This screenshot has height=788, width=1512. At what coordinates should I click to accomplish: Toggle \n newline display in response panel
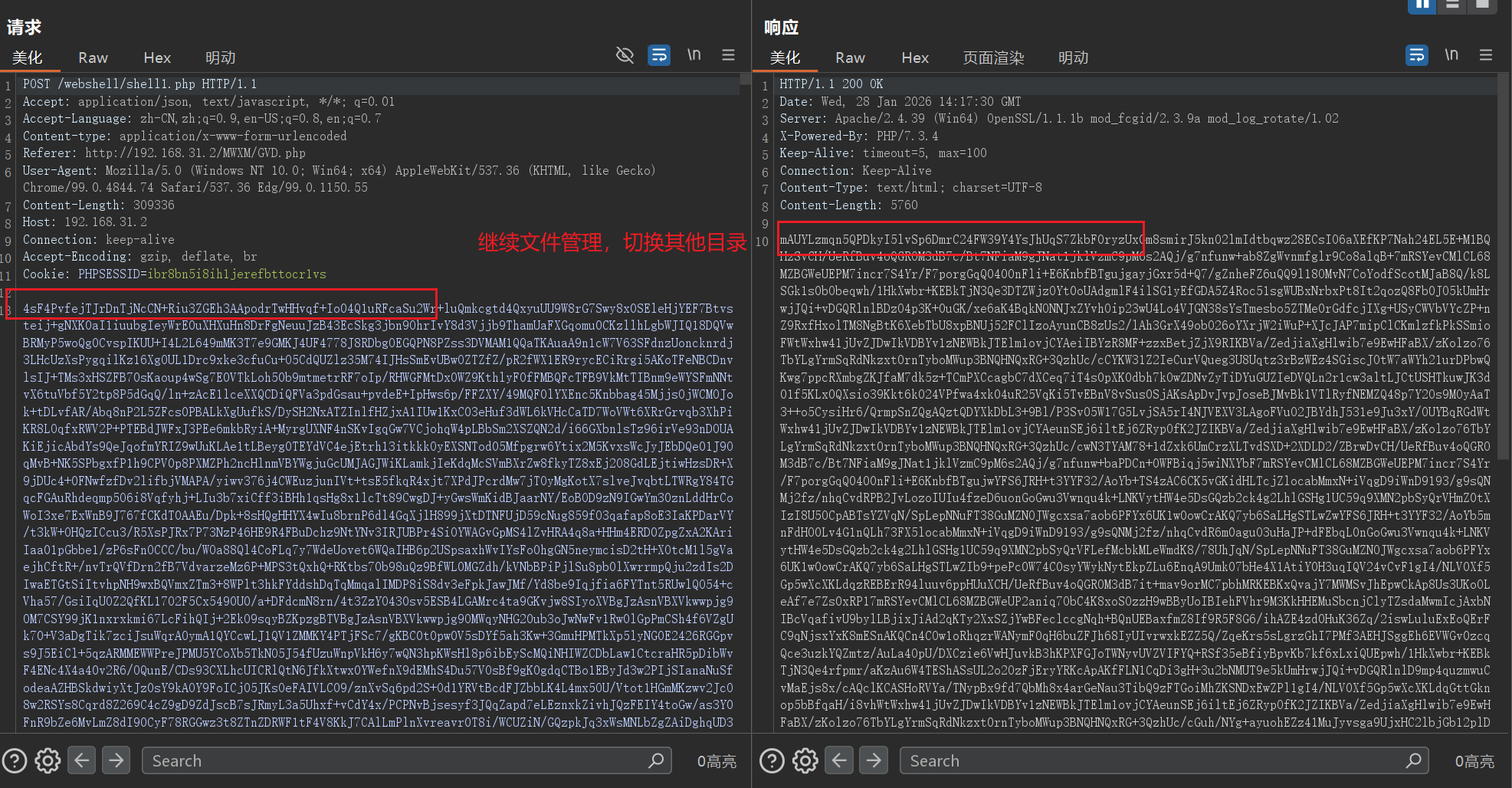(x=1451, y=55)
